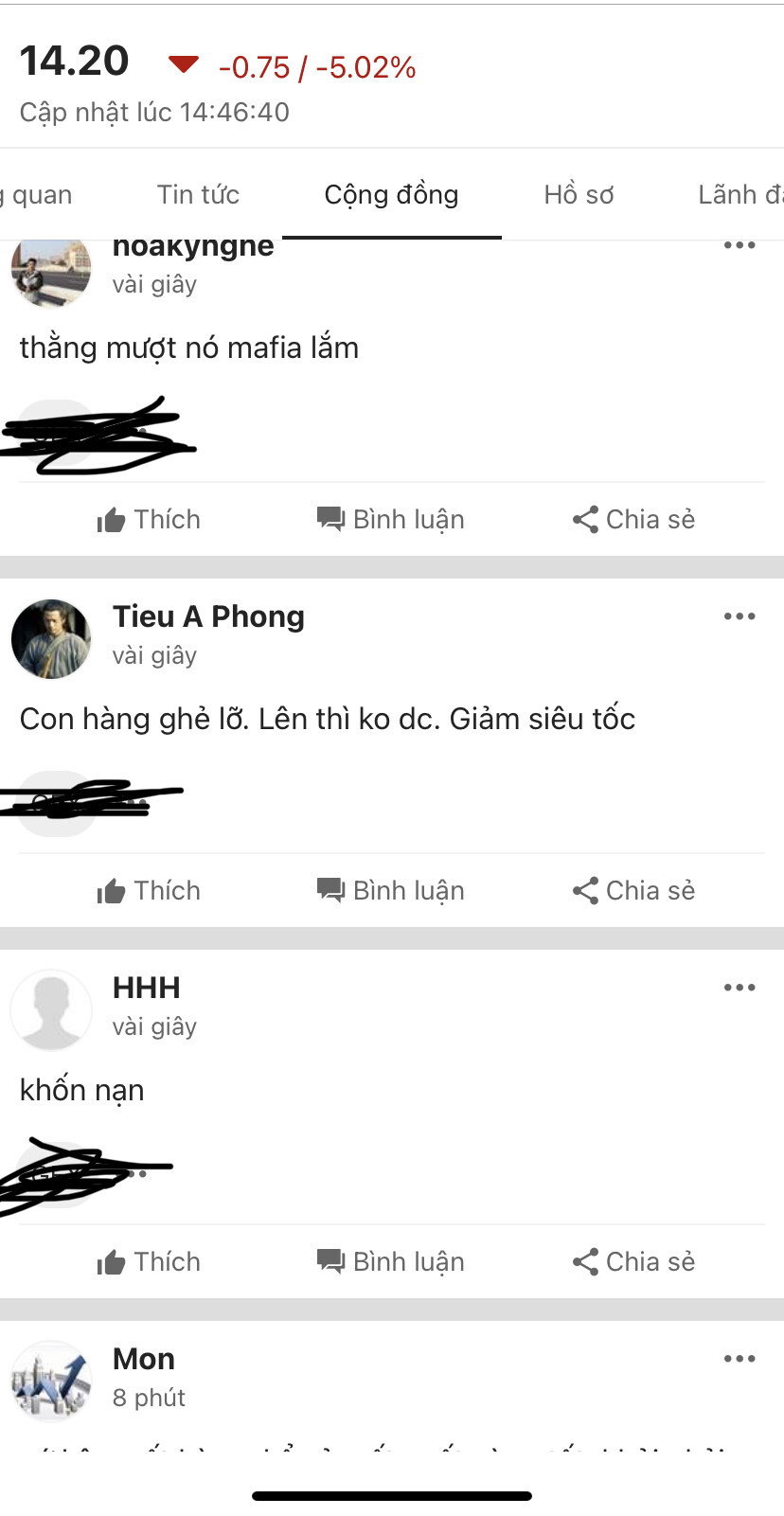Tap Thích on the mafia post
This screenshot has height=1516, width=784.
point(149,520)
